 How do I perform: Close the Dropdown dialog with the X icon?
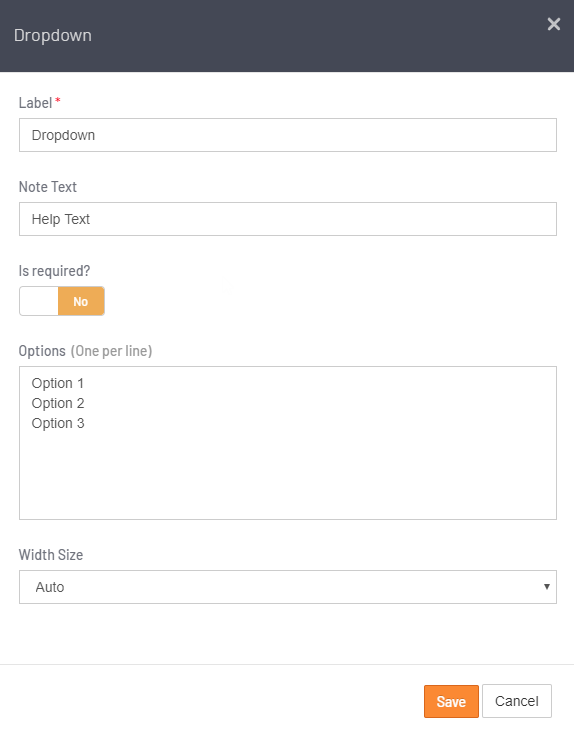(x=553, y=24)
